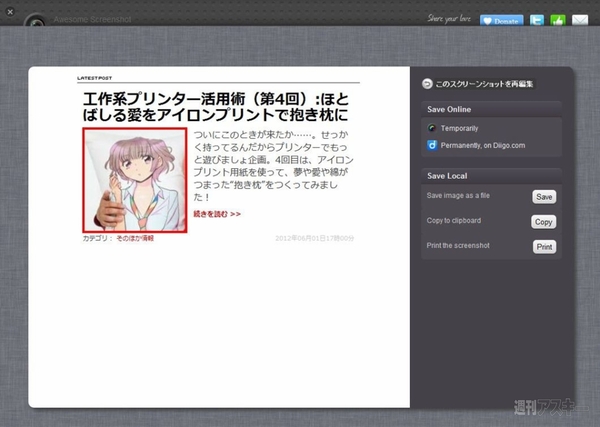Save Permanently, on Diigo.com
600x427 pixels.
tap(483, 145)
